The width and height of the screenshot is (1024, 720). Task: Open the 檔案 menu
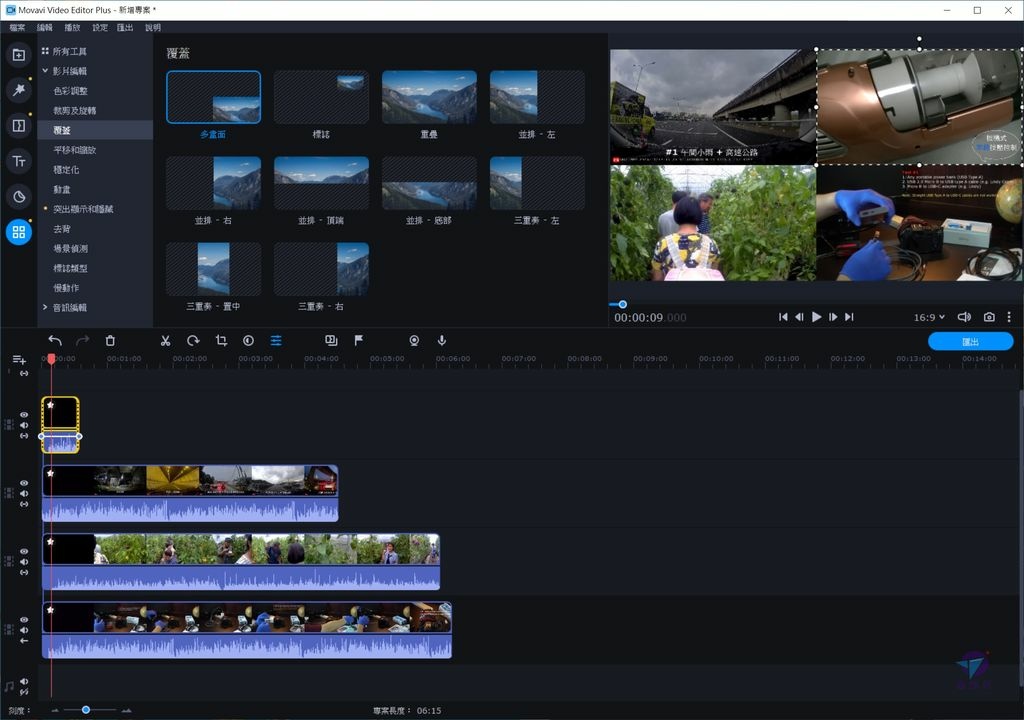click(18, 27)
